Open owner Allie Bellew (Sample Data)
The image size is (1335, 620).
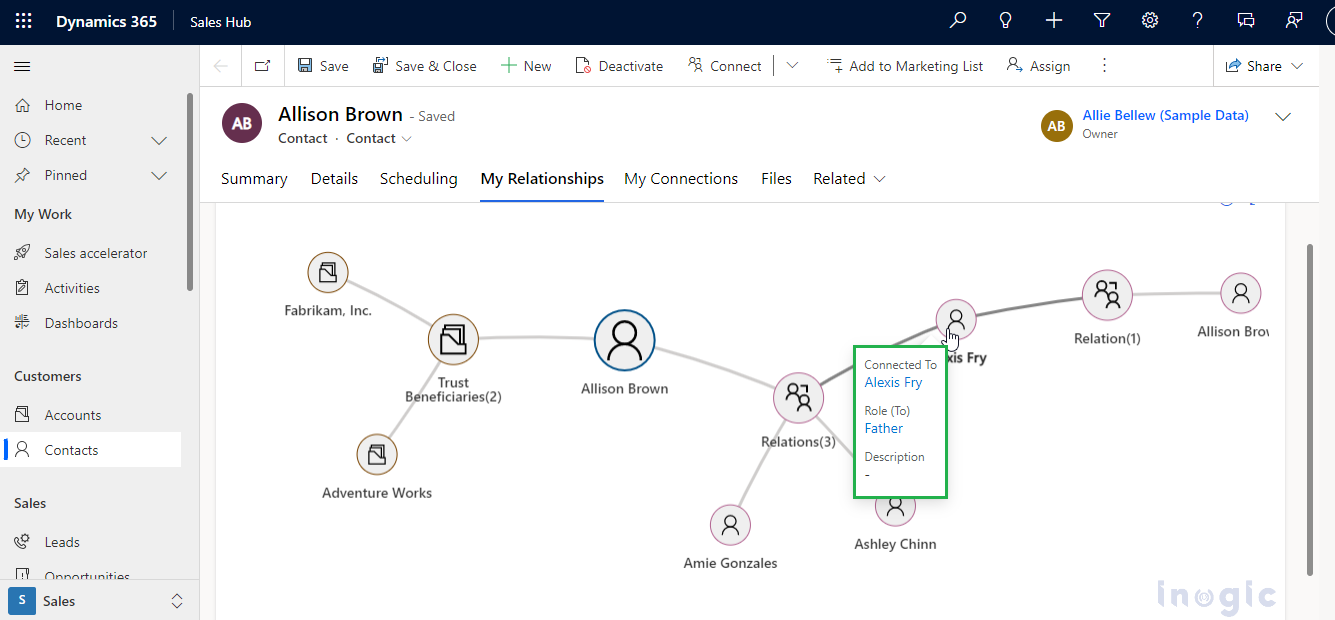[x=1165, y=115]
